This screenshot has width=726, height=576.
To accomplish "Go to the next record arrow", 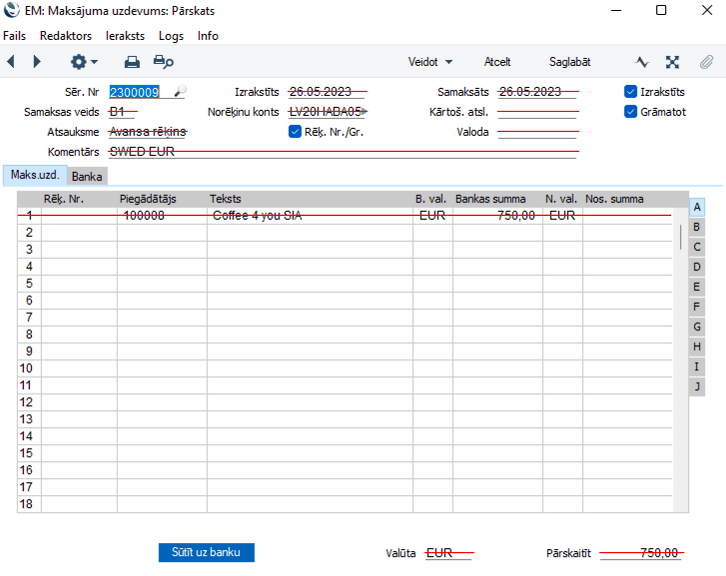I will click(x=37, y=62).
